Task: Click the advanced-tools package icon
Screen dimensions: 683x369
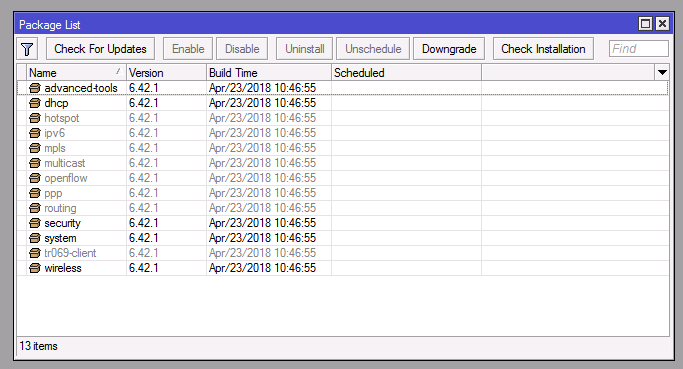Action: point(35,88)
